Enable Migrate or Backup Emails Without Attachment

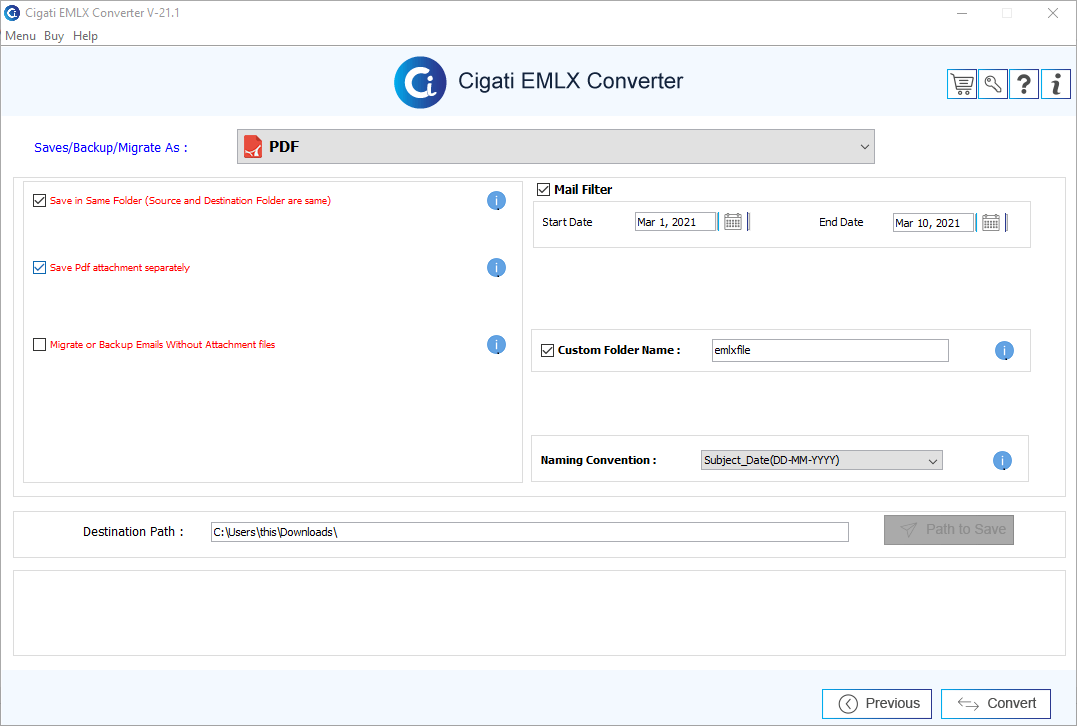click(39, 345)
